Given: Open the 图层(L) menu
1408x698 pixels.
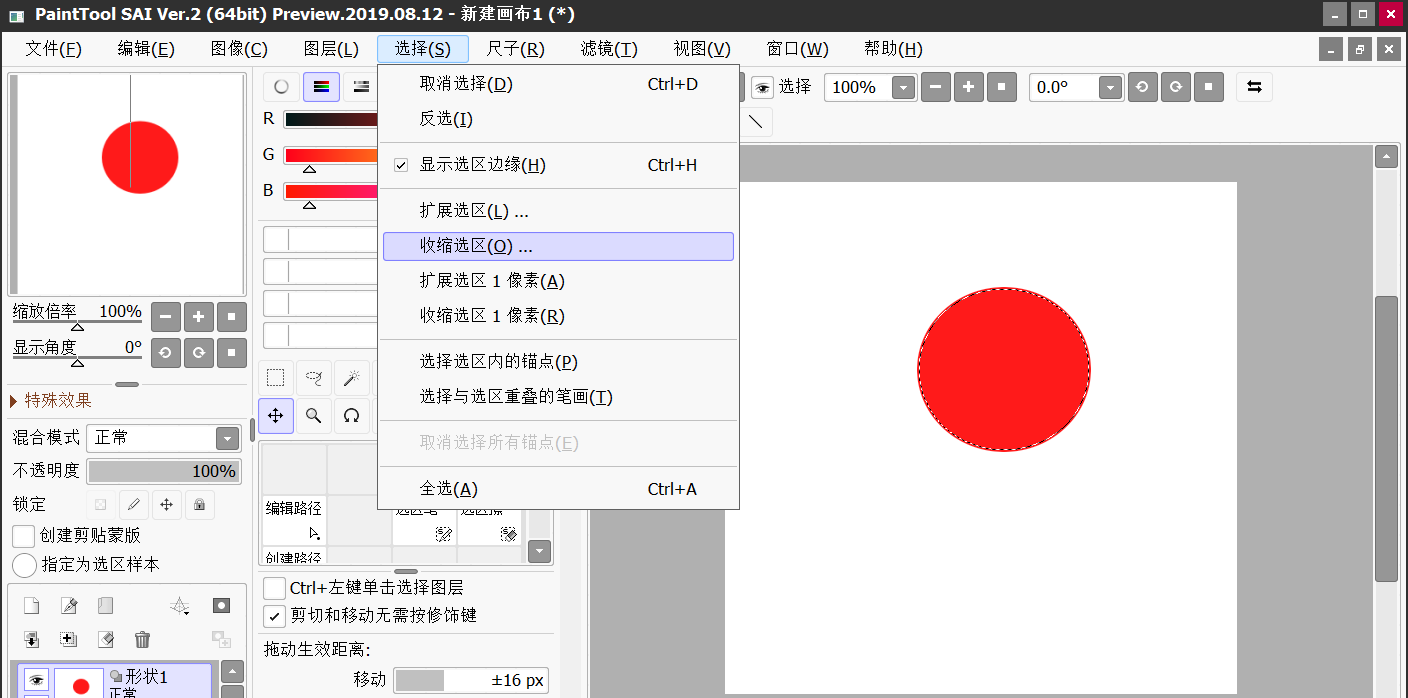Looking at the screenshot, I should [331, 49].
